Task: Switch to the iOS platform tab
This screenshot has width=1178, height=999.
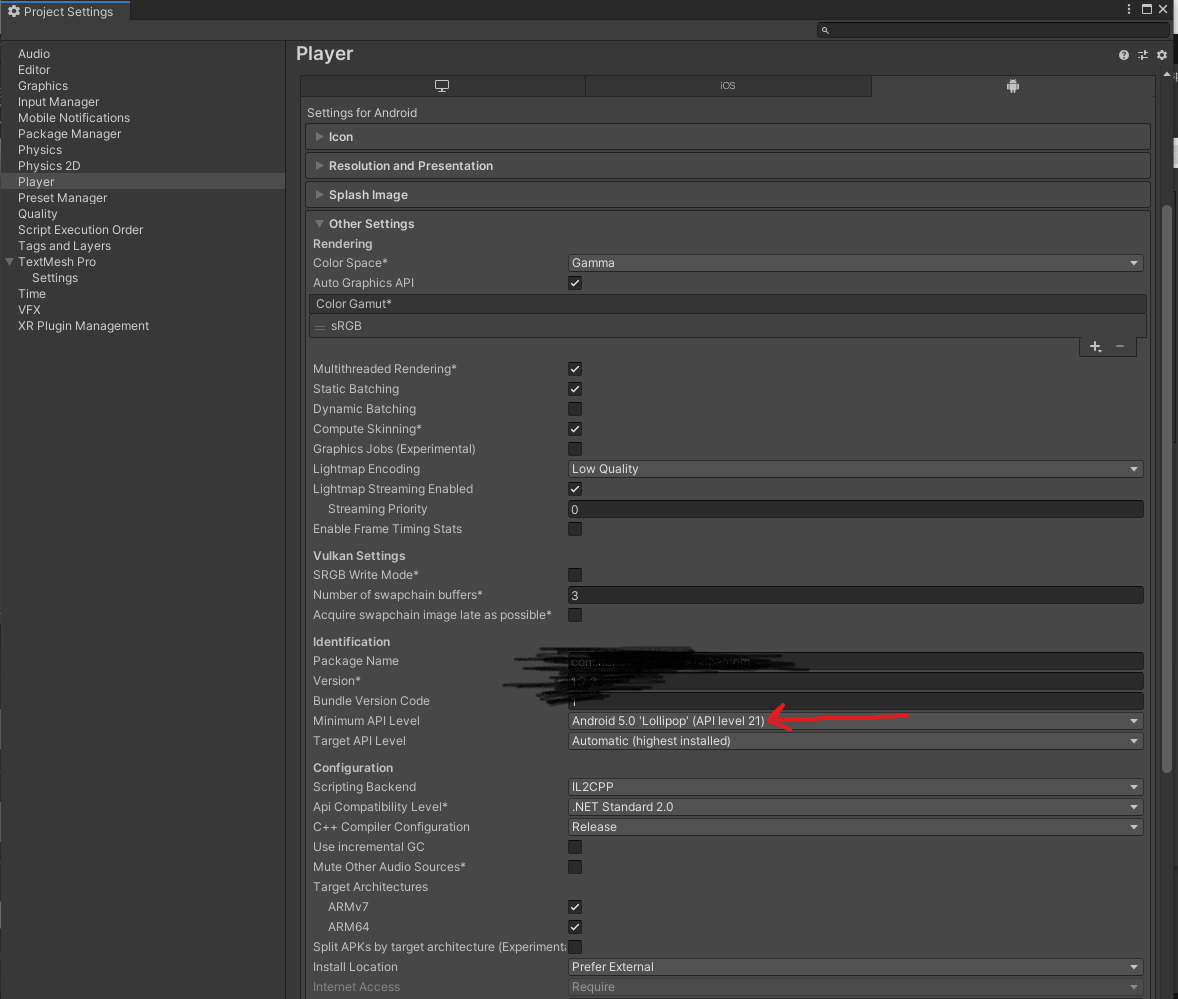Action: pyautogui.click(x=728, y=86)
